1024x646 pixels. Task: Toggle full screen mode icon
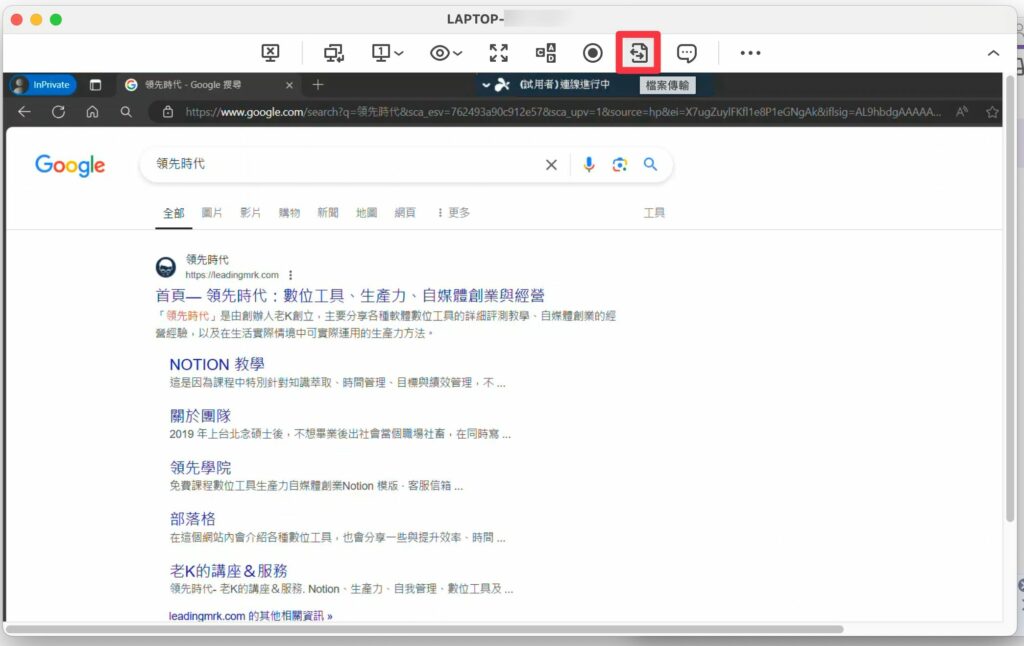498,53
